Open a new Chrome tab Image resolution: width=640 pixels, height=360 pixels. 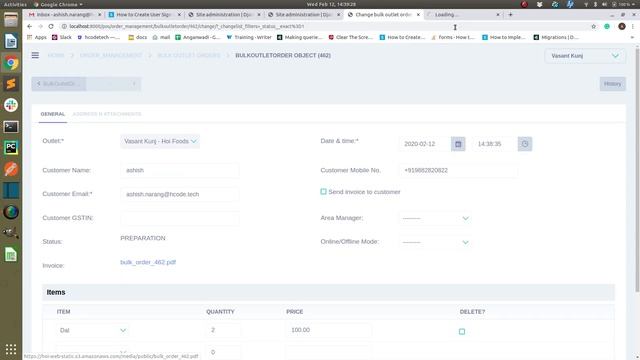(510, 14)
